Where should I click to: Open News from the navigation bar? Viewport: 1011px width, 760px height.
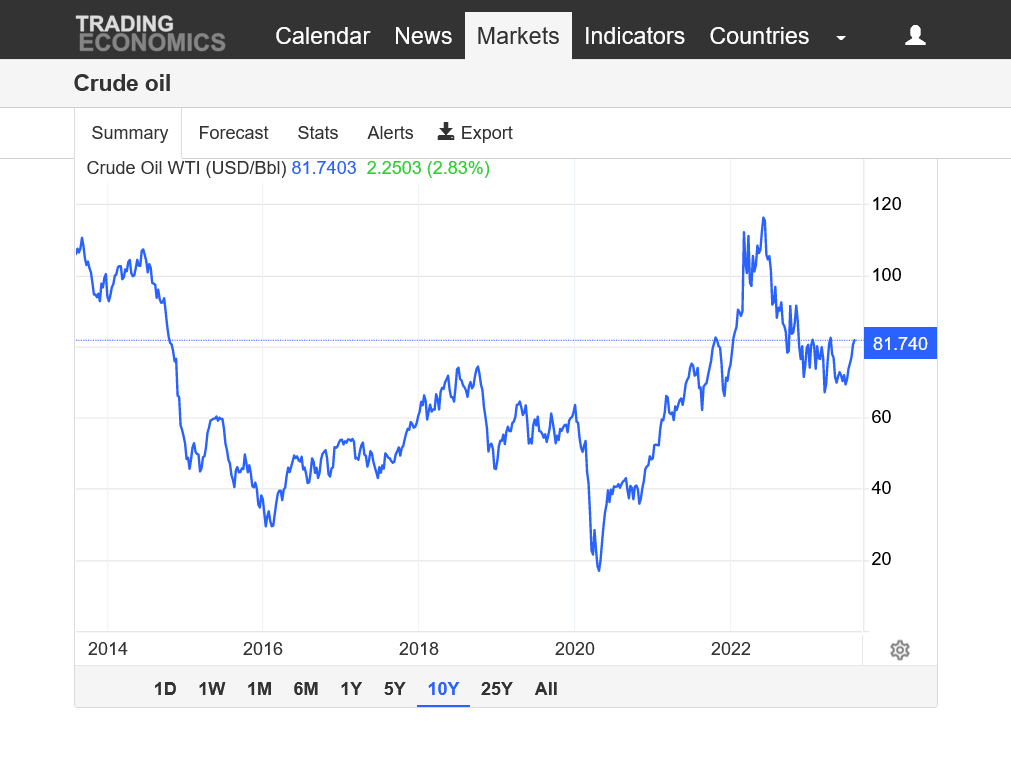(x=423, y=36)
